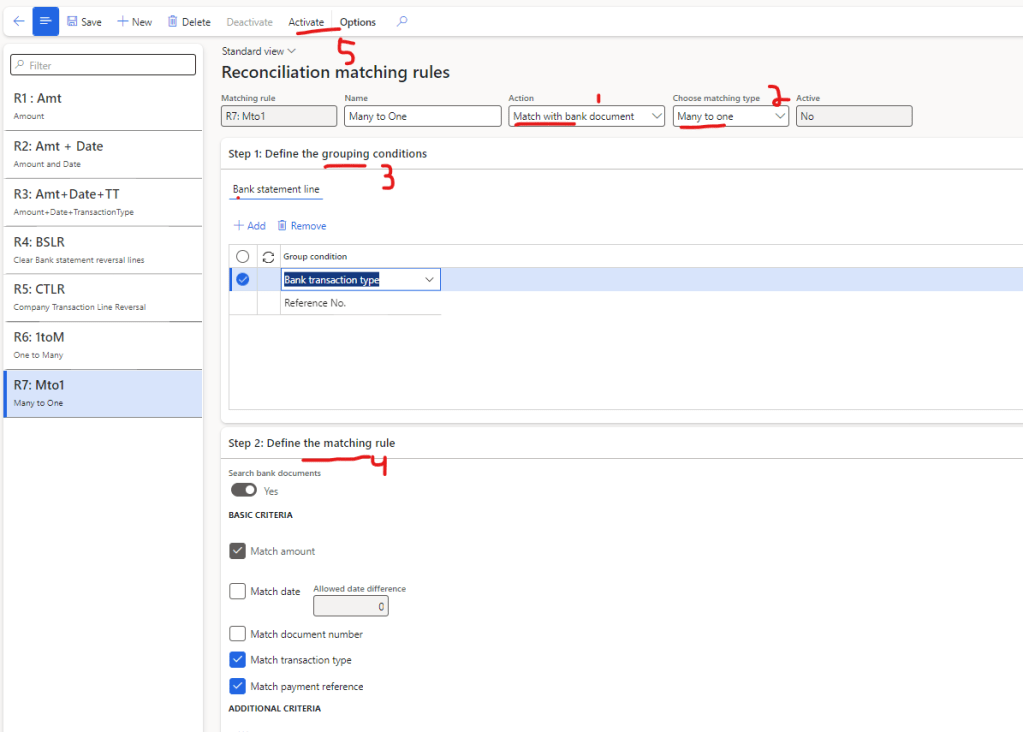Open the search magnifier in toolbar
Image resolution: width=1023 pixels, height=732 pixels.
coord(402,22)
